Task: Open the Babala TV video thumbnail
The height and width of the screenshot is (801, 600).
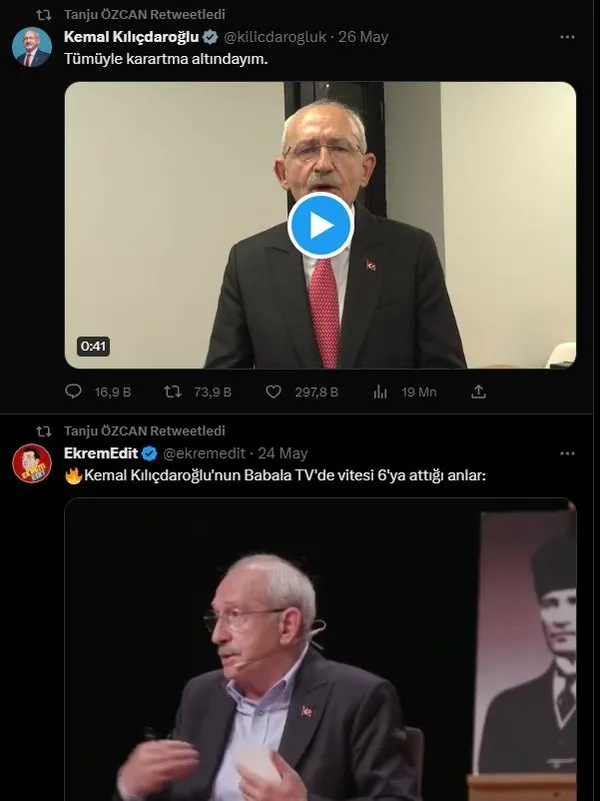Action: pyautogui.click(x=320, y=650)
